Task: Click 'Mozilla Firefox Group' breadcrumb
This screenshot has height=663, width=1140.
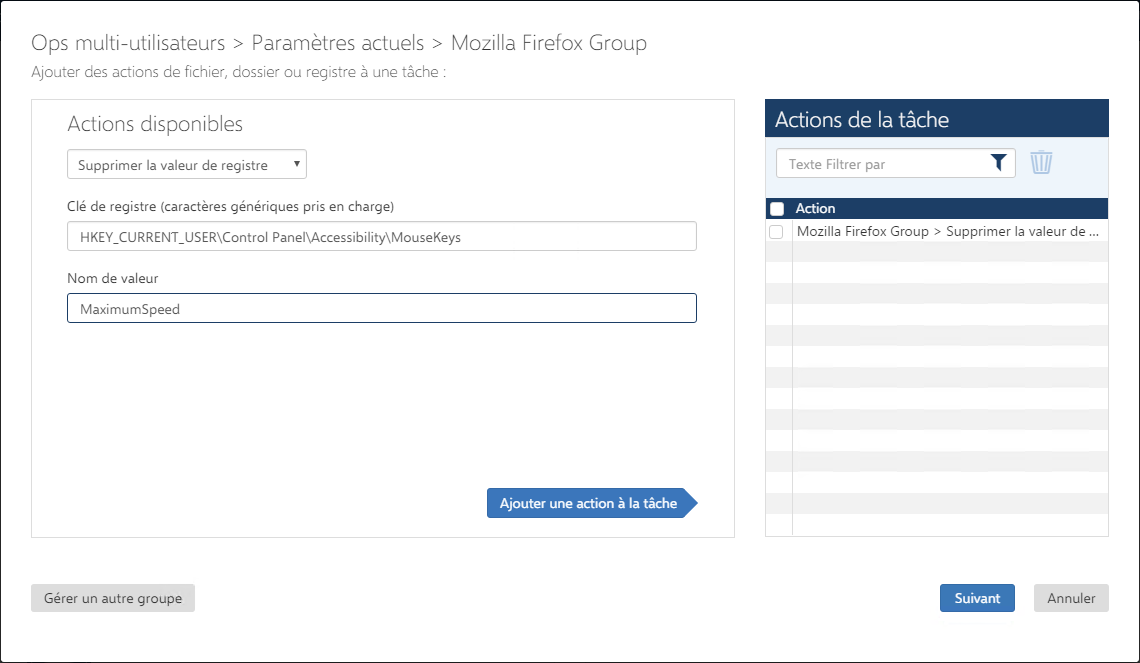Action: click(548, 43)
